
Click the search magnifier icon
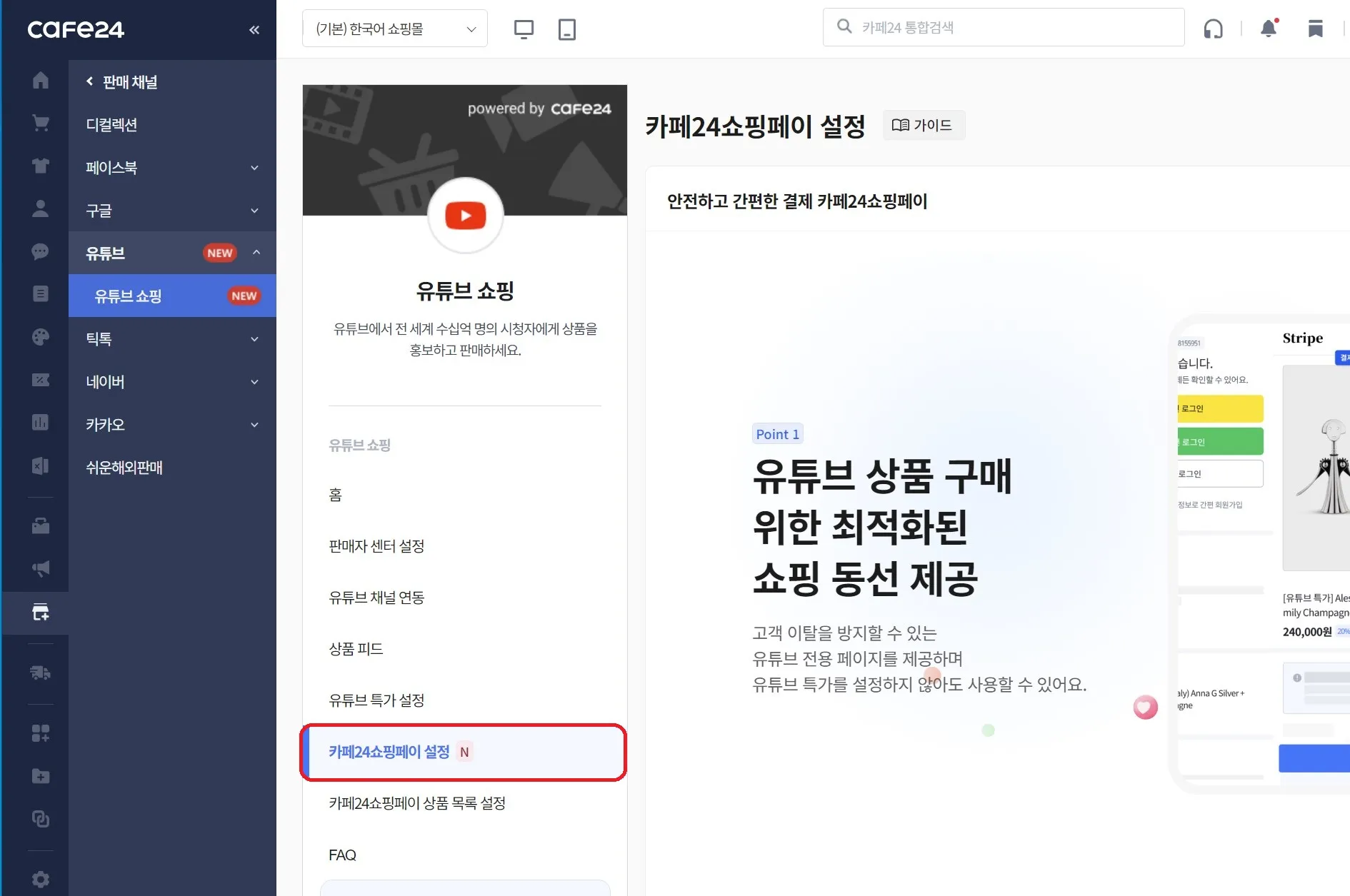844,26
